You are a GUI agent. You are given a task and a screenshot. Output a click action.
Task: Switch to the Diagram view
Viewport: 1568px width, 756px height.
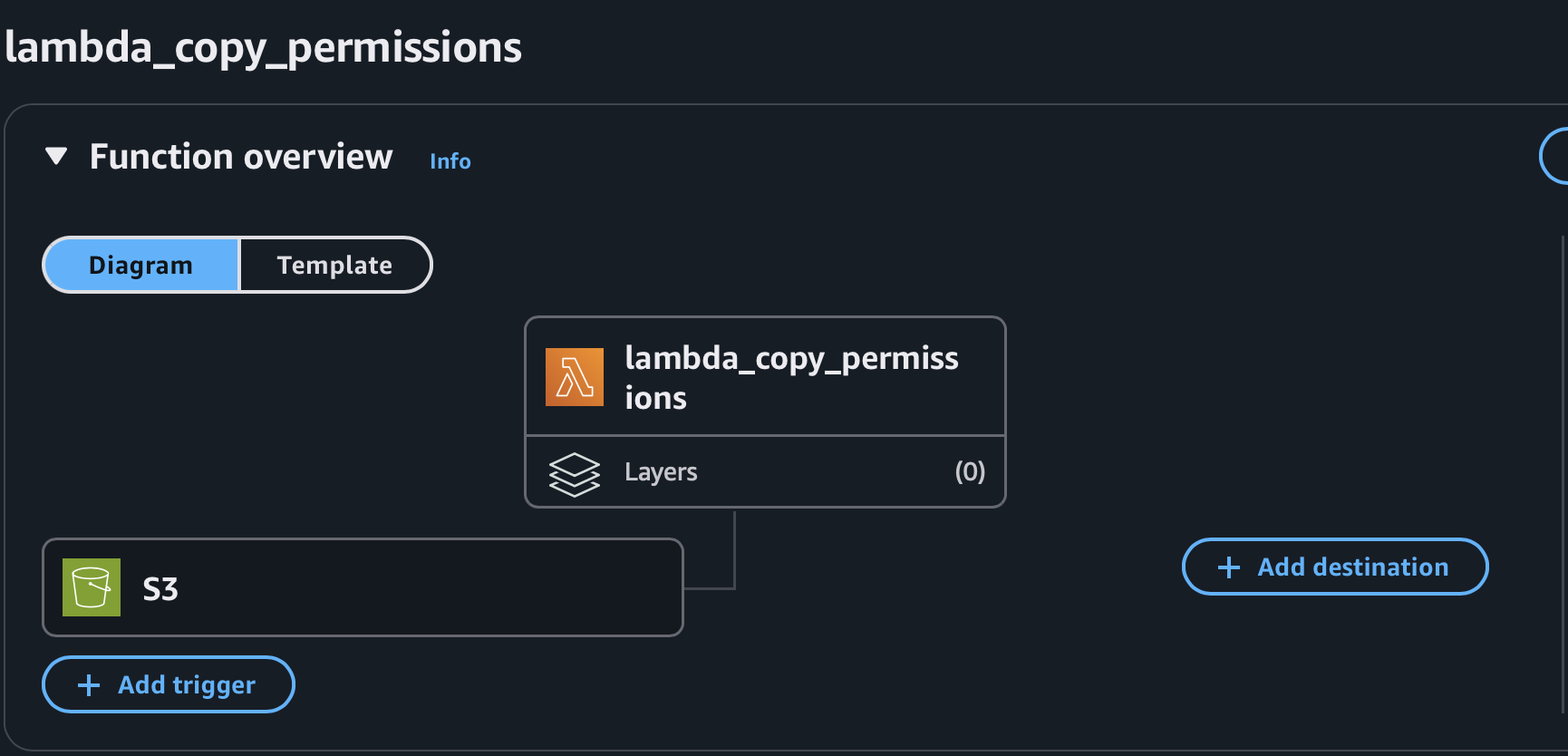click(x=141, y=265)
